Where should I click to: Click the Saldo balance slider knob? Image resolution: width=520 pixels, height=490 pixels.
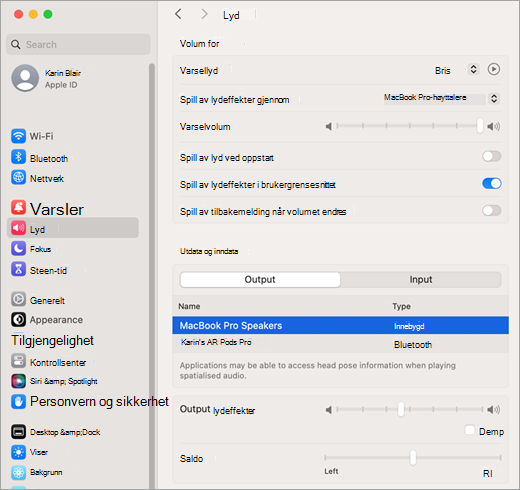[413, 458]
